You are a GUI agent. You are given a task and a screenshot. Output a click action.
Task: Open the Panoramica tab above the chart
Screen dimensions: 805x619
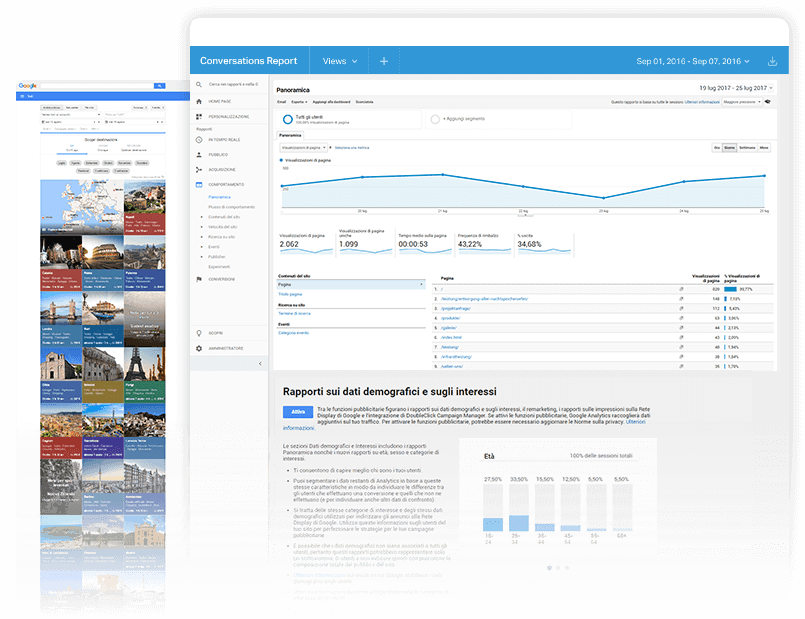(x=290, y=134)
